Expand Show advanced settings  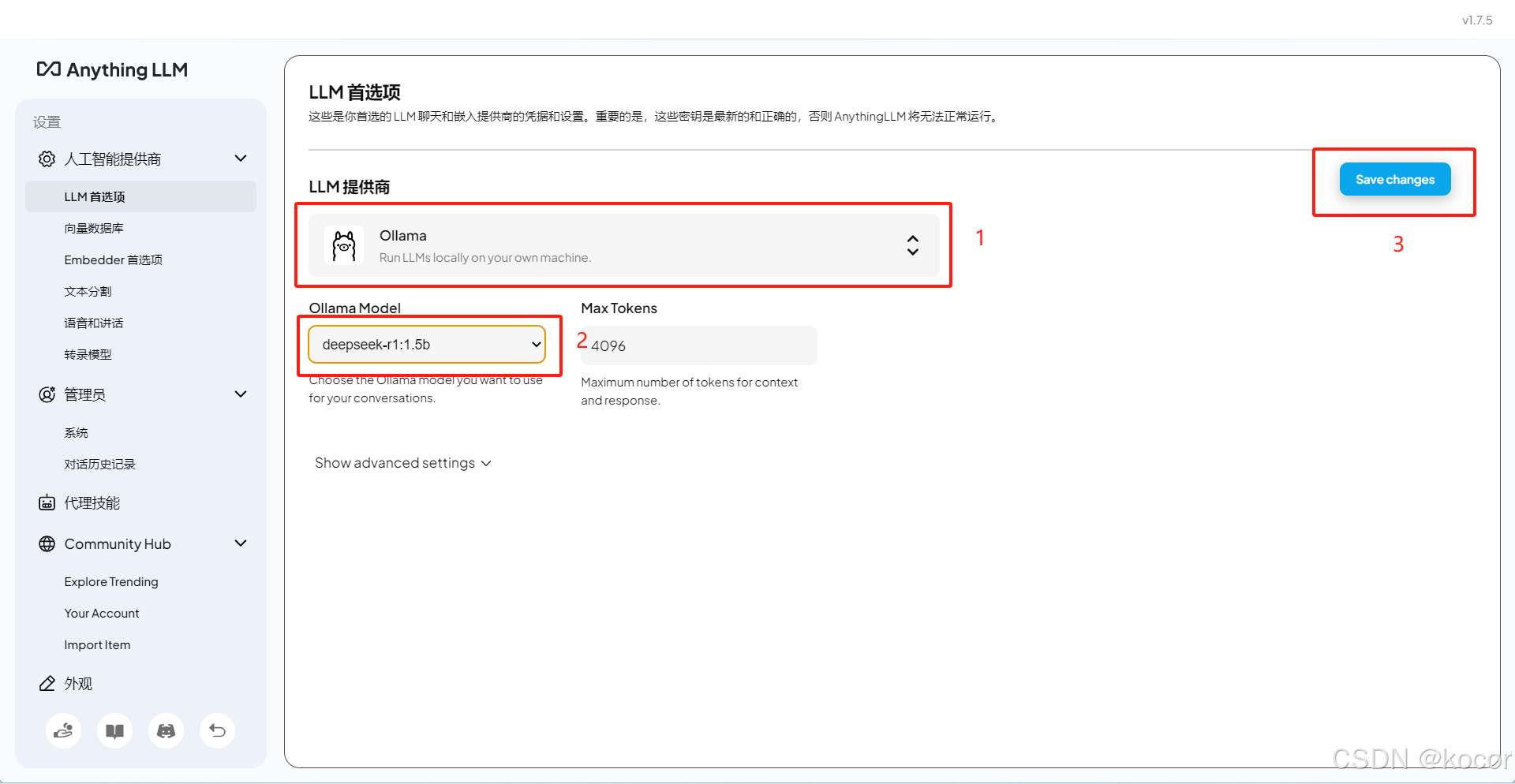pyautogui.click(x=403, y=463)
